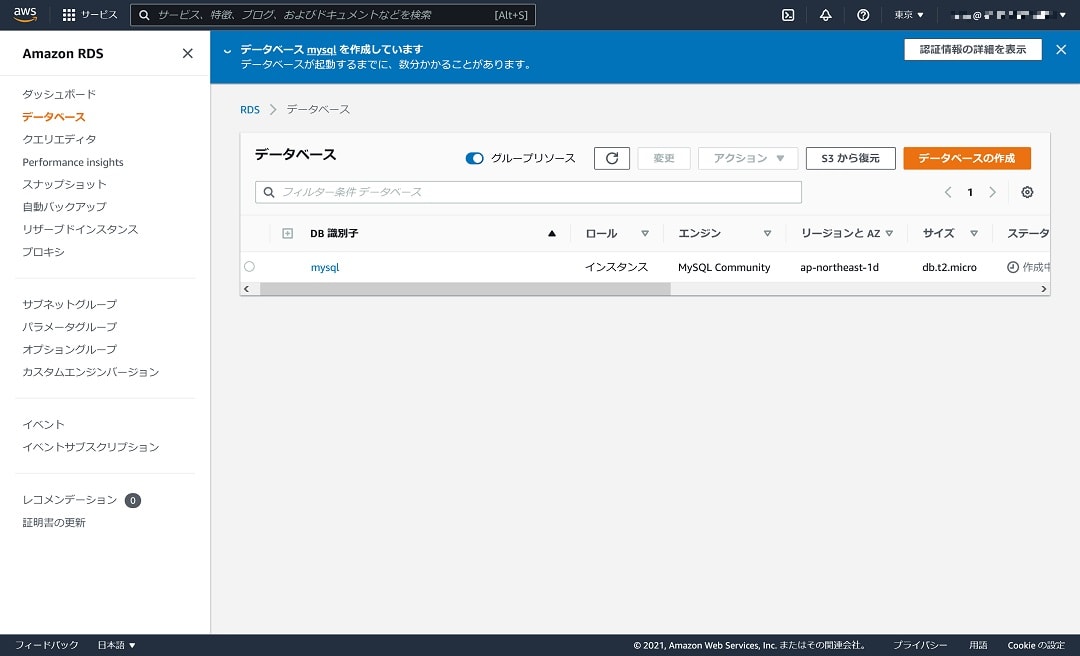This screenshot has width=1080, height=656.
Task: Open the help question mark icon
Action: (x=862, y=14)
